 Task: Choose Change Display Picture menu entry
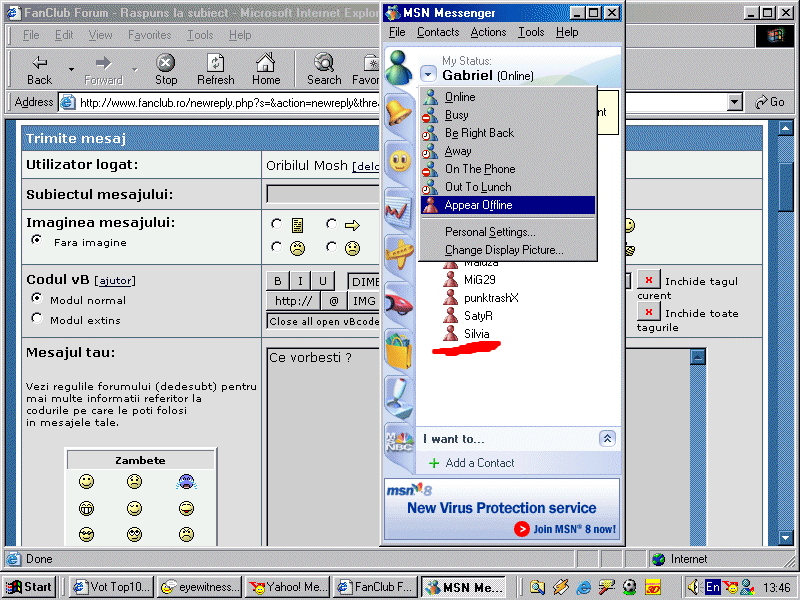(508, 250)
